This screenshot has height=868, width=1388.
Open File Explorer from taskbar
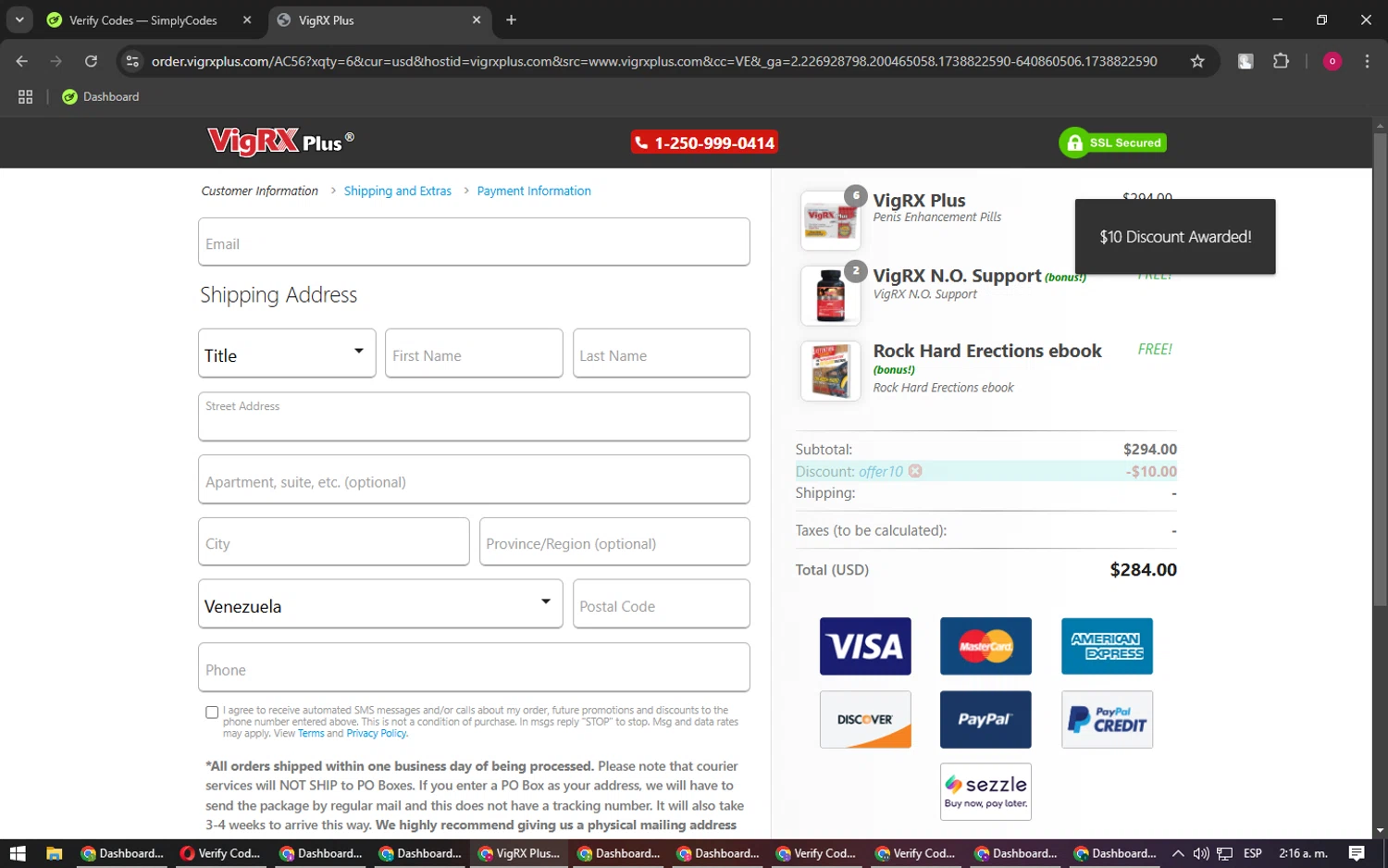tap(54, 853)
